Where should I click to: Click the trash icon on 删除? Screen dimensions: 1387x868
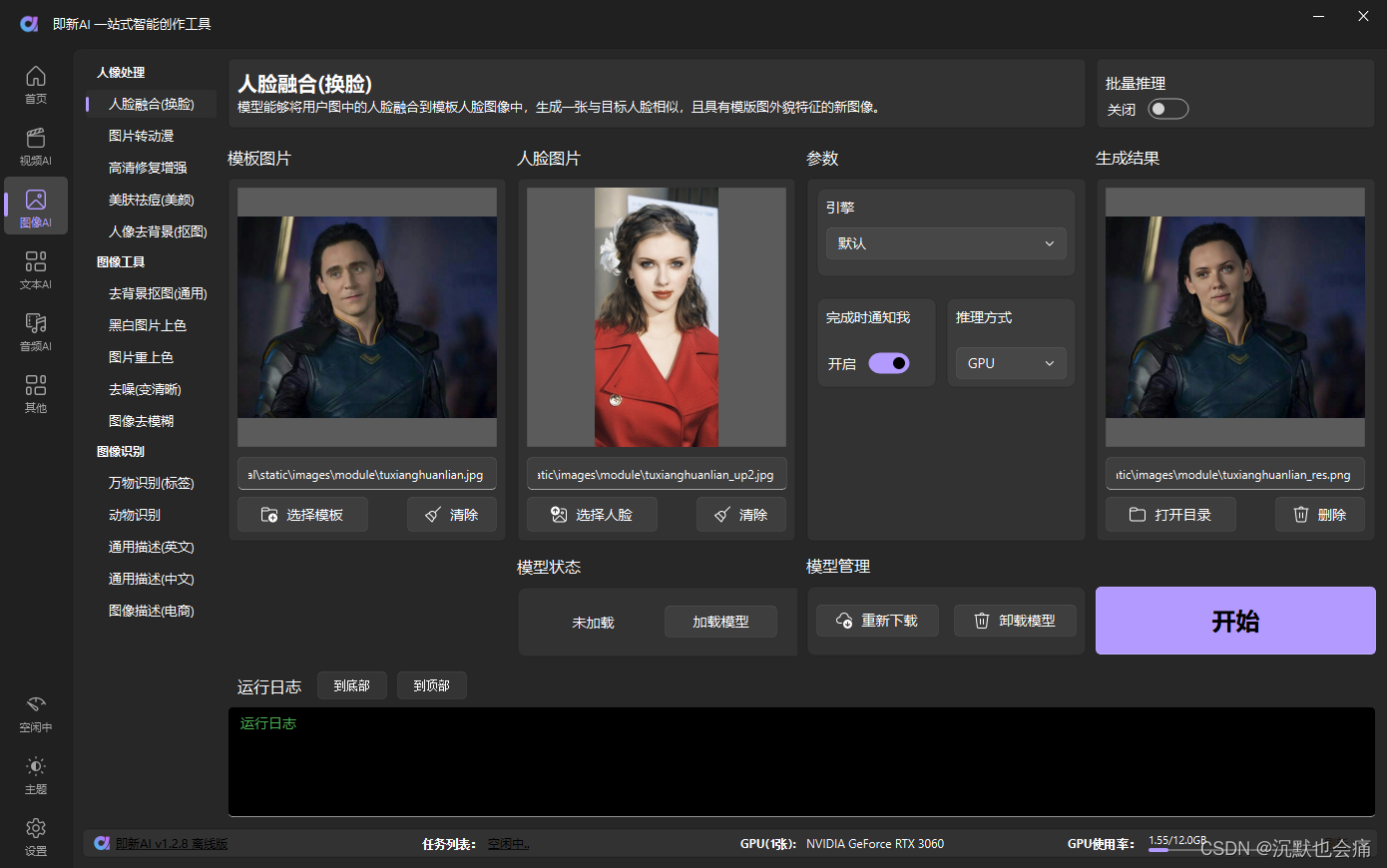tap(1301, 515)
